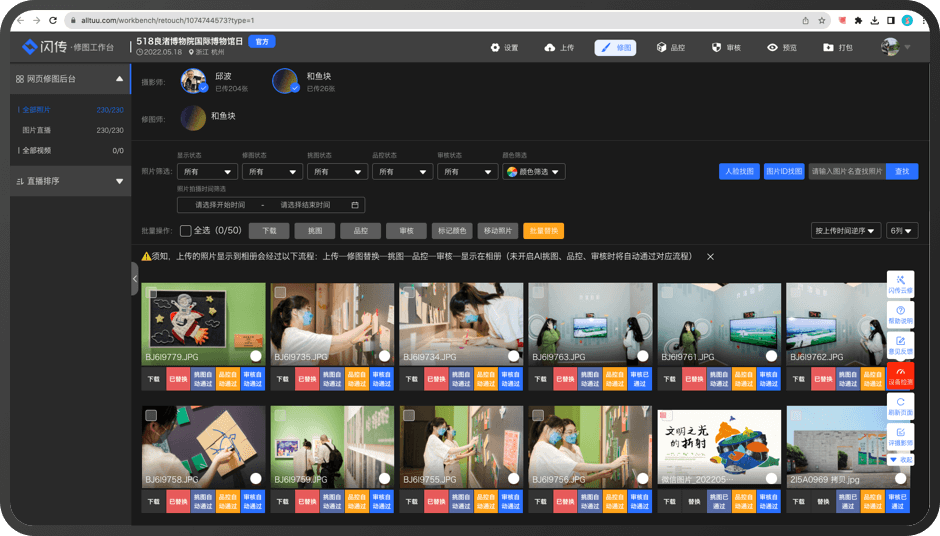Screen dimensions: 940x536
Task: Open the 显示状态 filter dropdown
Action: point(205,172)
